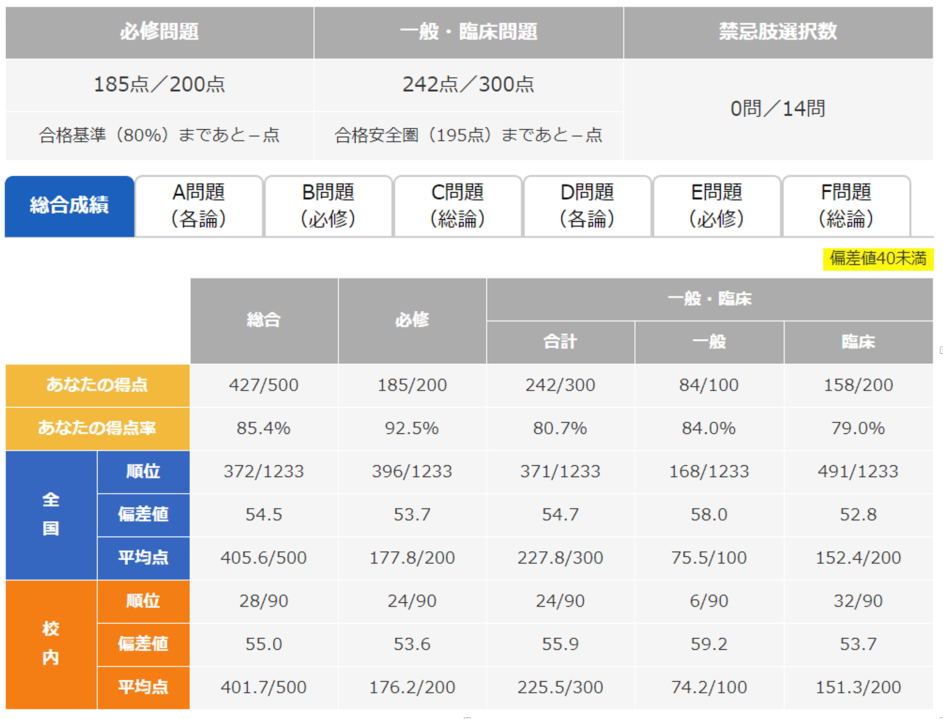This screenshot has width=943, height=719.
Task: Click the orange 校内 row group label
Action: [x=51, y=644]
